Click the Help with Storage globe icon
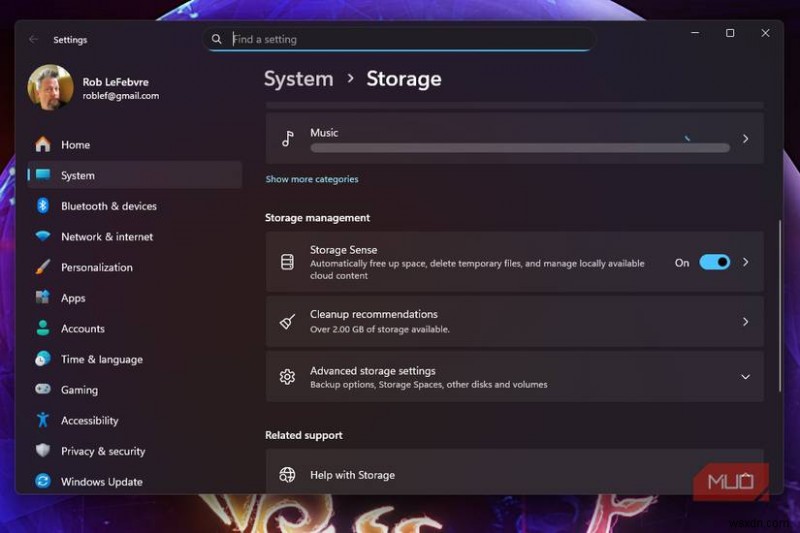Screen dimensions: 800x533 tap(287, 475)
